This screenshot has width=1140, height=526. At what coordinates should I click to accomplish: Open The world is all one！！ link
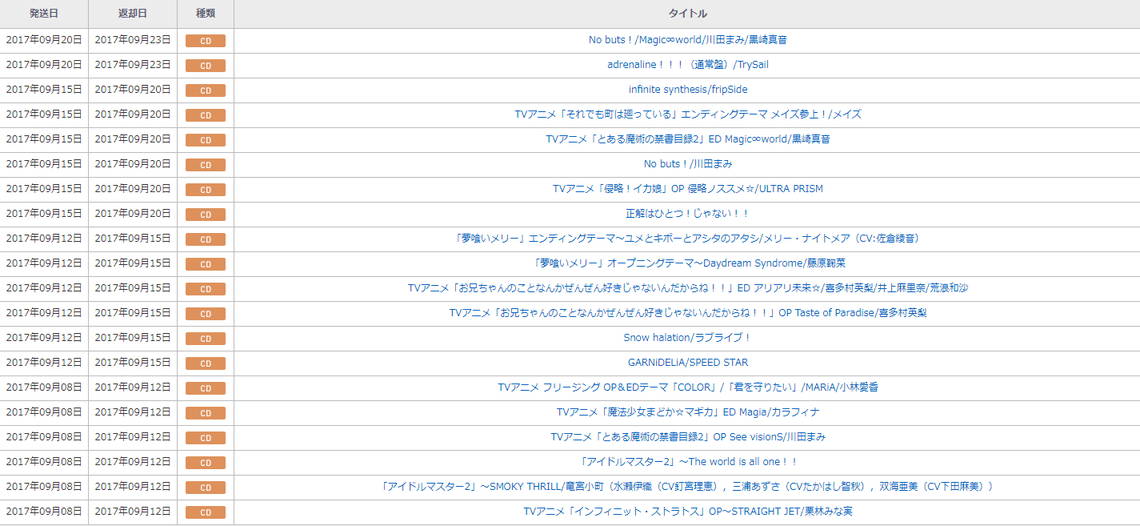[x=687, y=461]
